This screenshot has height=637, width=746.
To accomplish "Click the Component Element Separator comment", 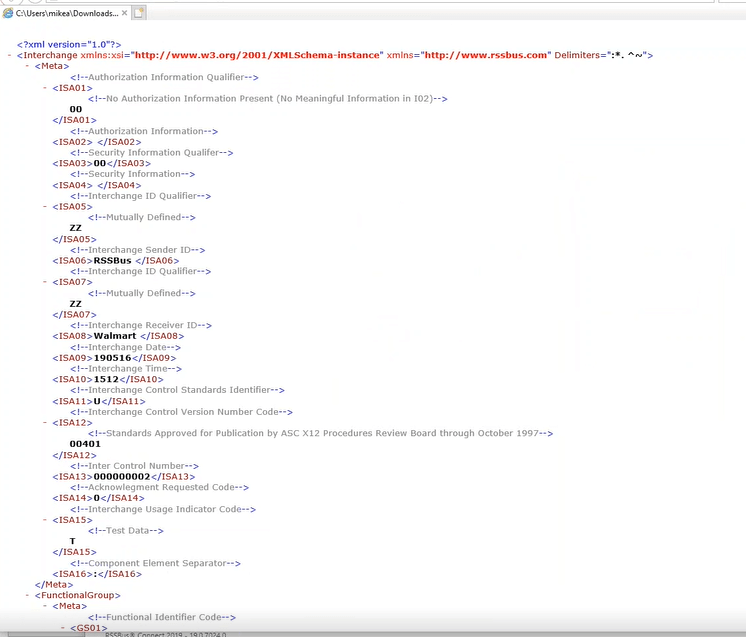I will click(x=156, y=563).
